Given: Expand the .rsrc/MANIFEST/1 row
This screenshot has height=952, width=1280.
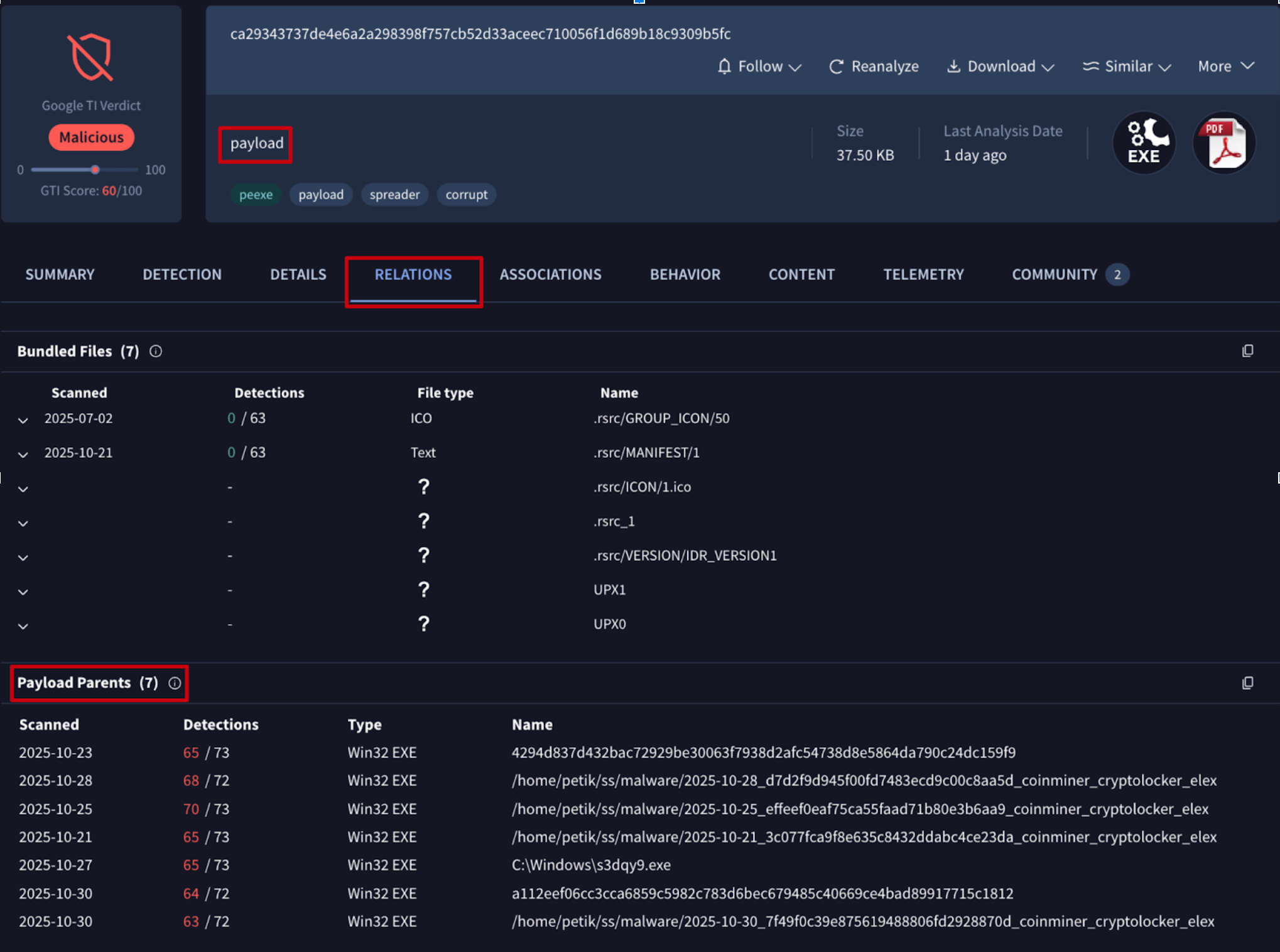Looking at the screenshot, I should pyautogui.click(x=23, y=454).
